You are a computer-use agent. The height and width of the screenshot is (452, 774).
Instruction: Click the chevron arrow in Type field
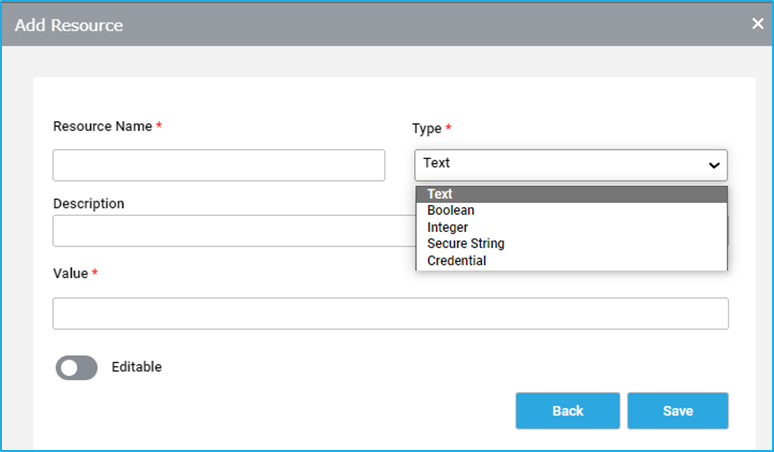tap(714, 165)
